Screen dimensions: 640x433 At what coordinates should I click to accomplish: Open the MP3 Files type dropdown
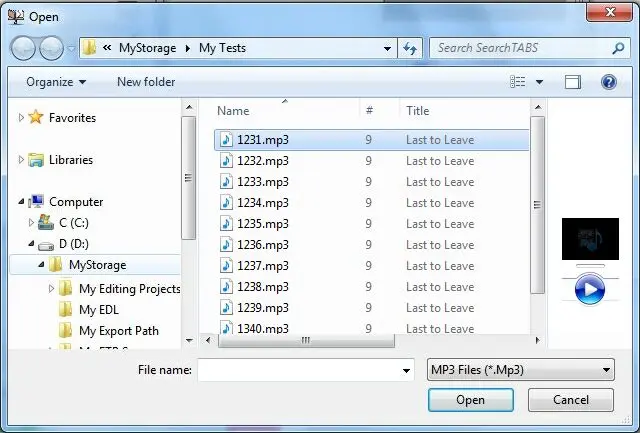(x=520, y=370)
